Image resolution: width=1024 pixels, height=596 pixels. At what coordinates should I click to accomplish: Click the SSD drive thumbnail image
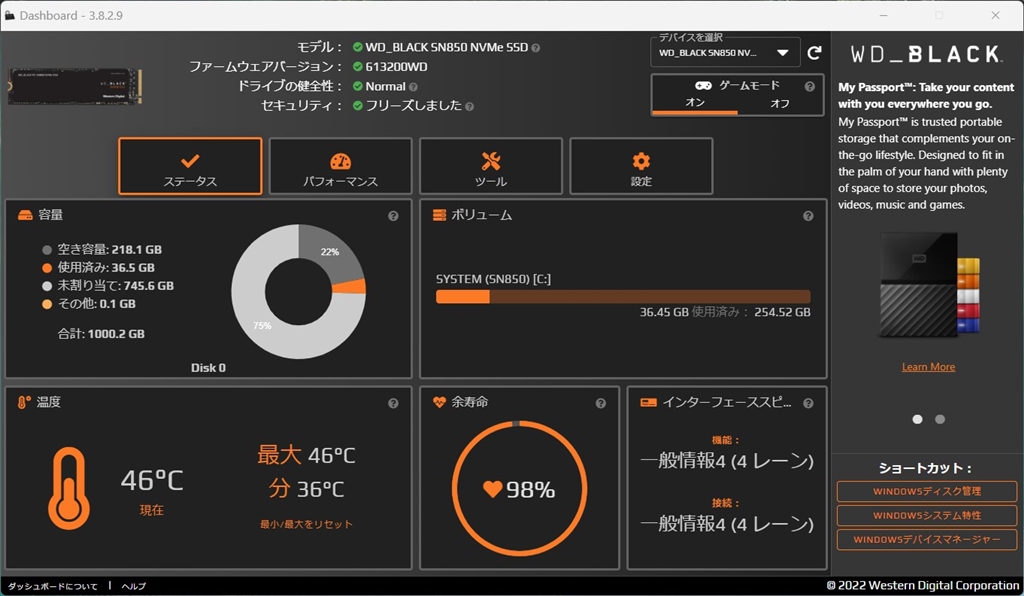point(74,86)
